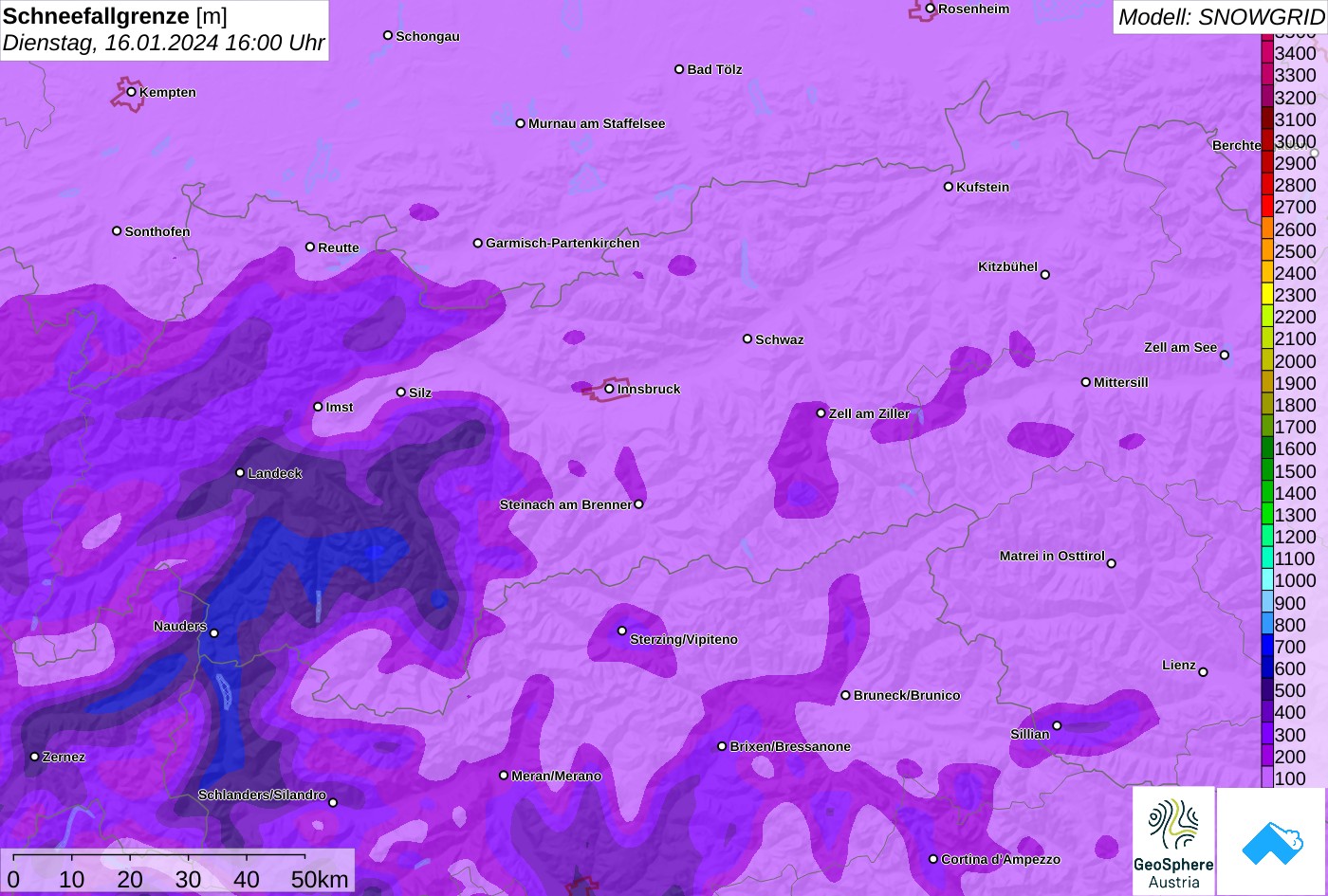
Task: Click the Lienz marker dot
Action: [x=1203, y=672]
